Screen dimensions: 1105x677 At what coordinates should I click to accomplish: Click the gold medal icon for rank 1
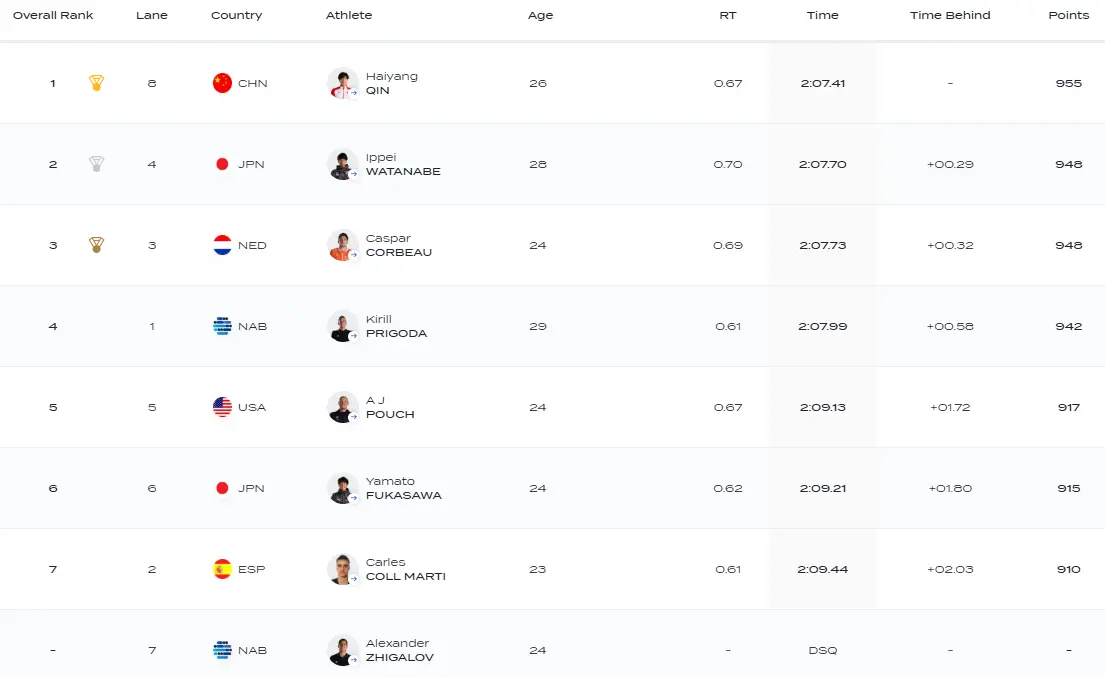point(96,83)
